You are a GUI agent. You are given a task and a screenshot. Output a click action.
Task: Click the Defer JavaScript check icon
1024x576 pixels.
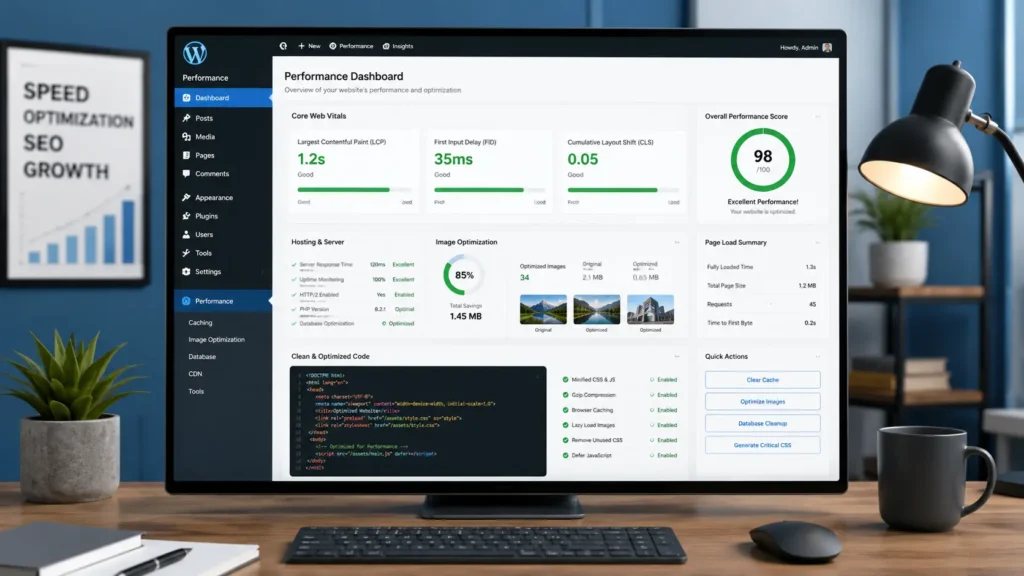566,455
